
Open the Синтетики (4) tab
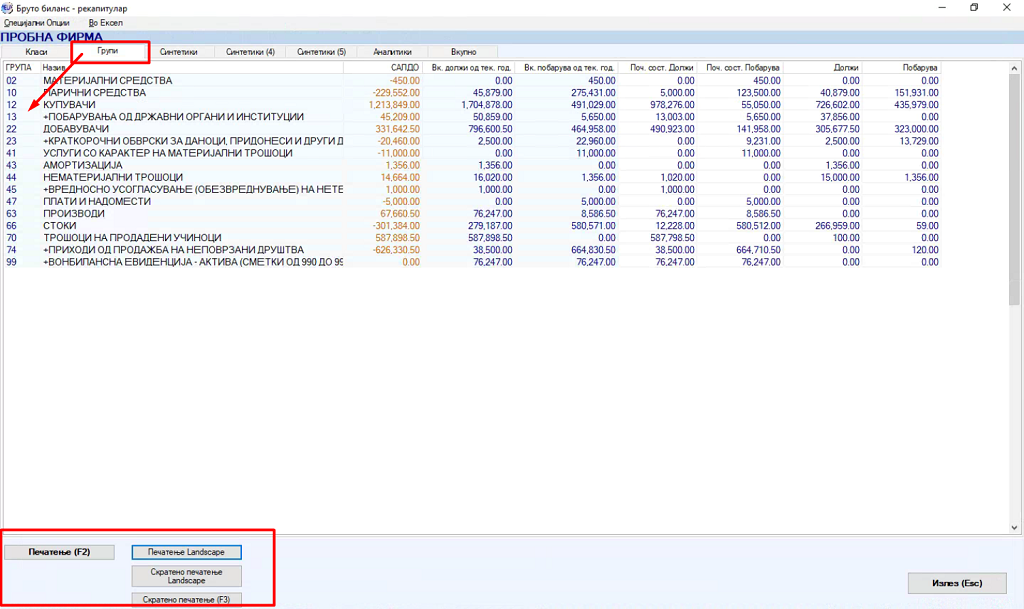(x=250, y=52)
